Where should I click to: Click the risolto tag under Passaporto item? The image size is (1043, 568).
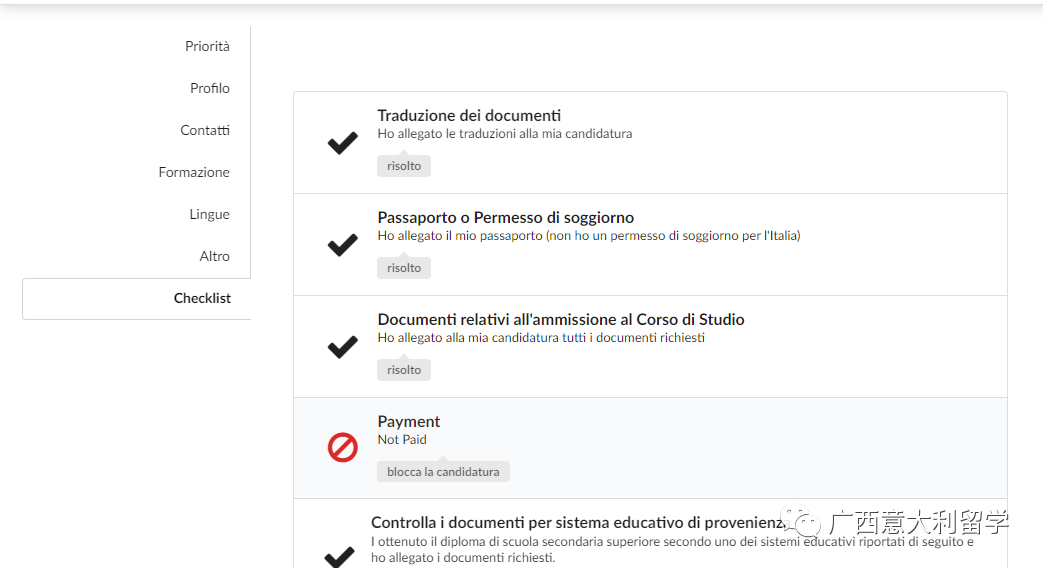point(404,268)
